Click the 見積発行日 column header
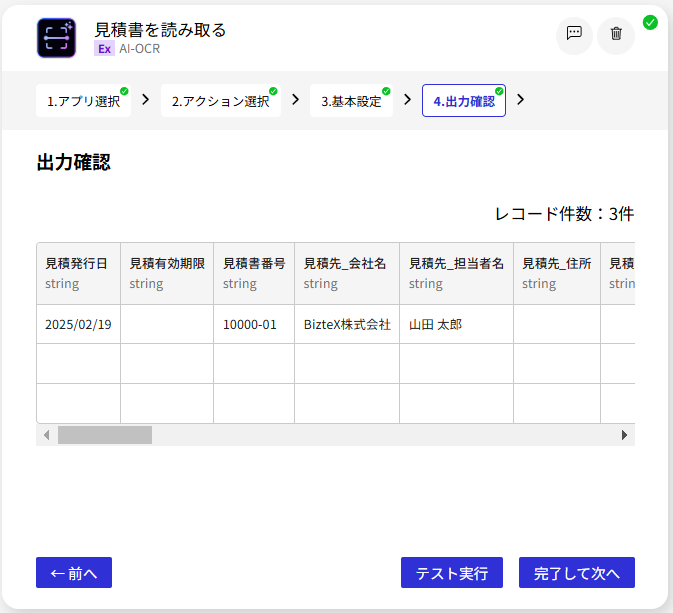Viewport: 673px width, 613px height. coord(79,273)
